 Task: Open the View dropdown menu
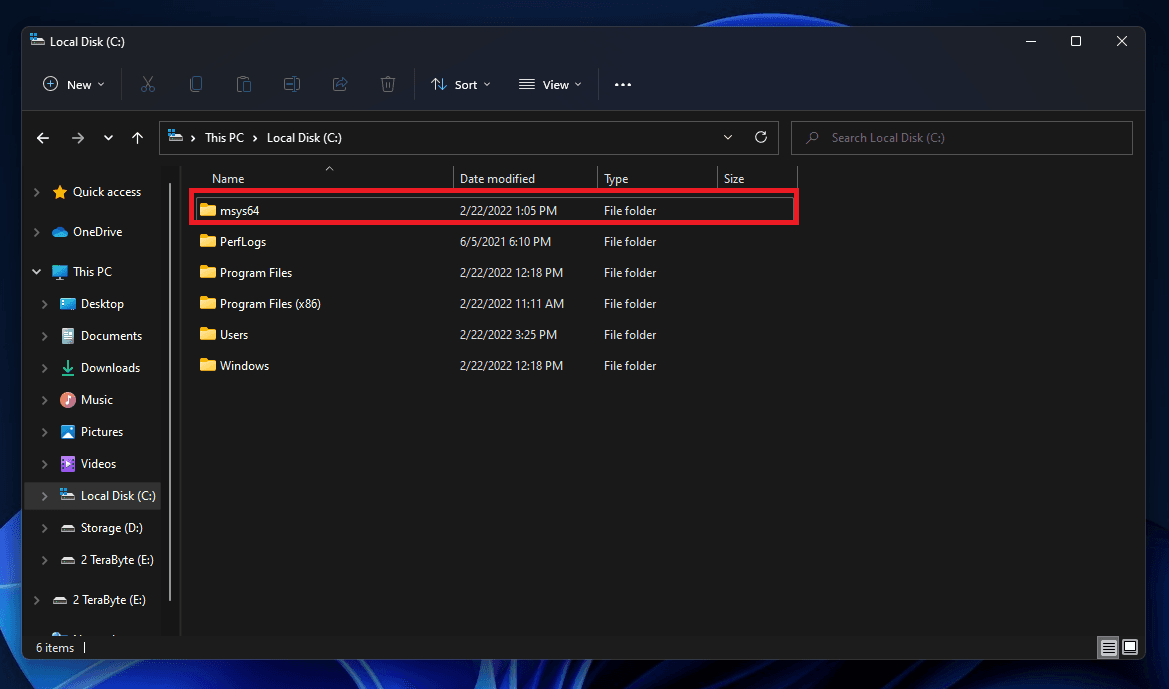pyautogui.click(x=550, y=84)
